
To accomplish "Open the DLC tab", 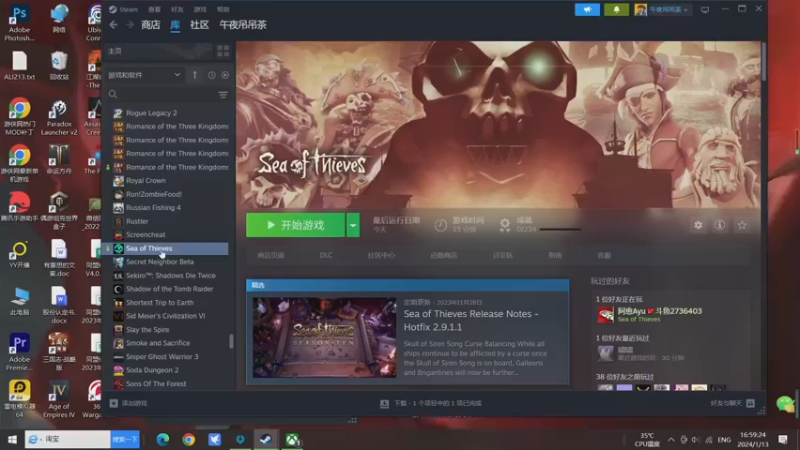I will pos(326,255).
